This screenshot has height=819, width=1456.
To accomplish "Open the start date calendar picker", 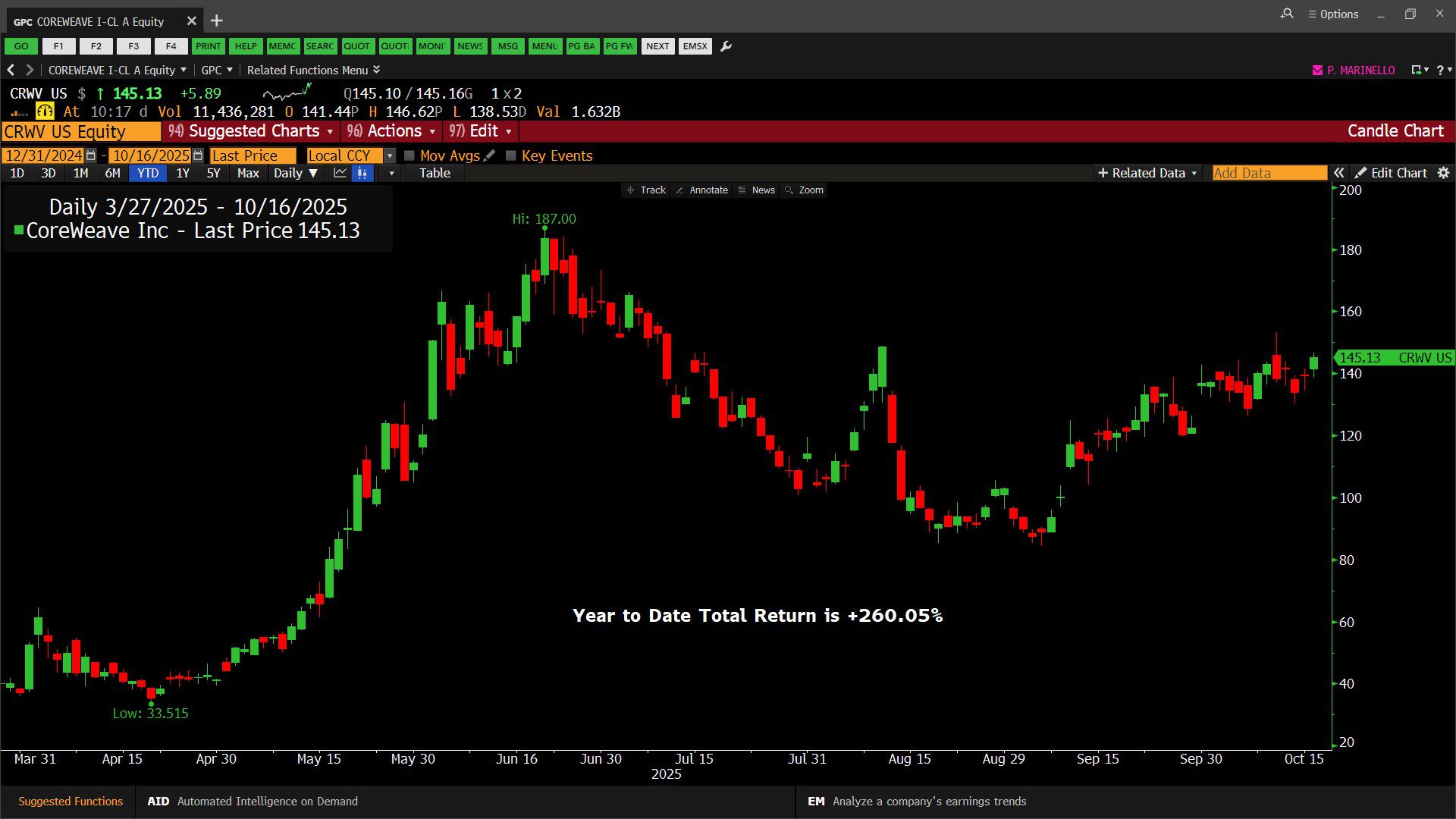I will [91, 155].
